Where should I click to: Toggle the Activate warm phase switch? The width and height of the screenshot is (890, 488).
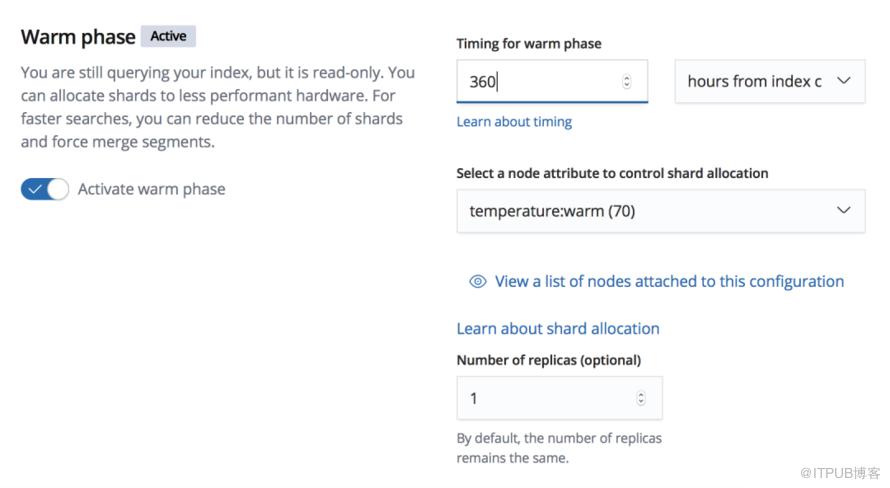(x=45, y=189)
